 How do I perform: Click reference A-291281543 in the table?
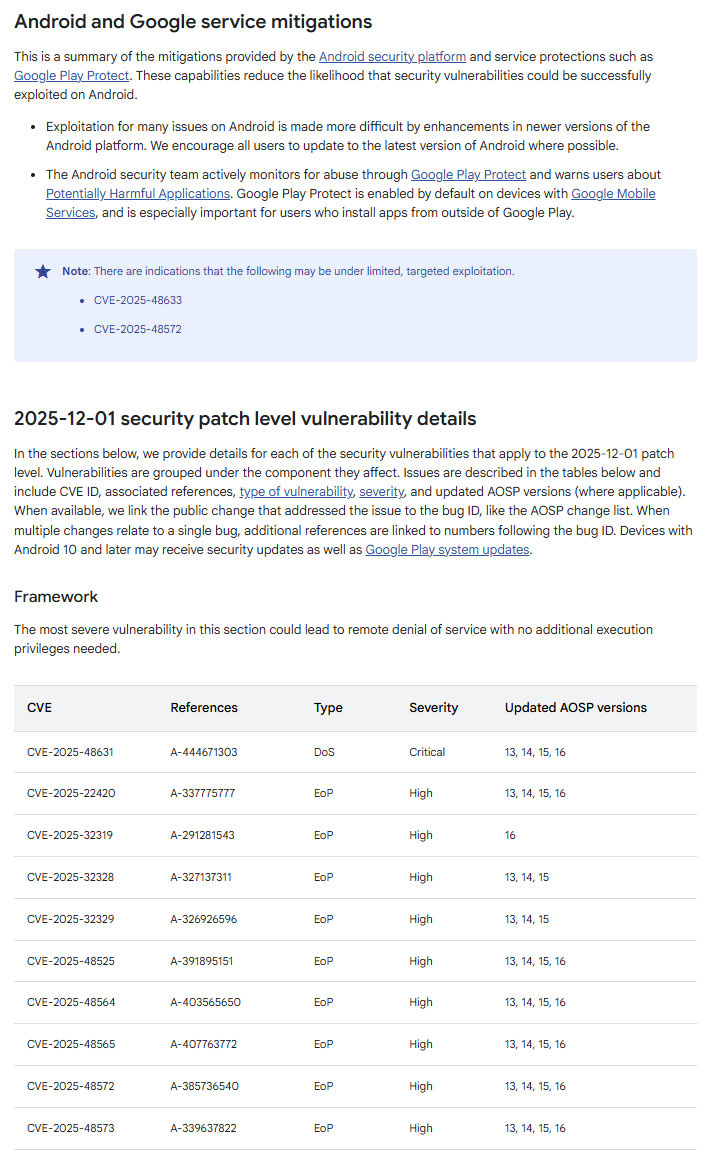pyautogui.click(x=202, y=835)
